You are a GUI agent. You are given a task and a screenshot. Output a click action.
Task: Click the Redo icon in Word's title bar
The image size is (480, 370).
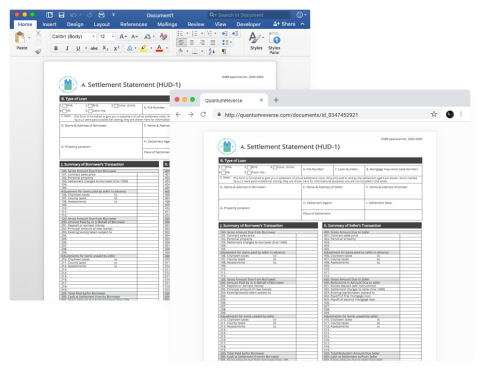coord(89,15)
